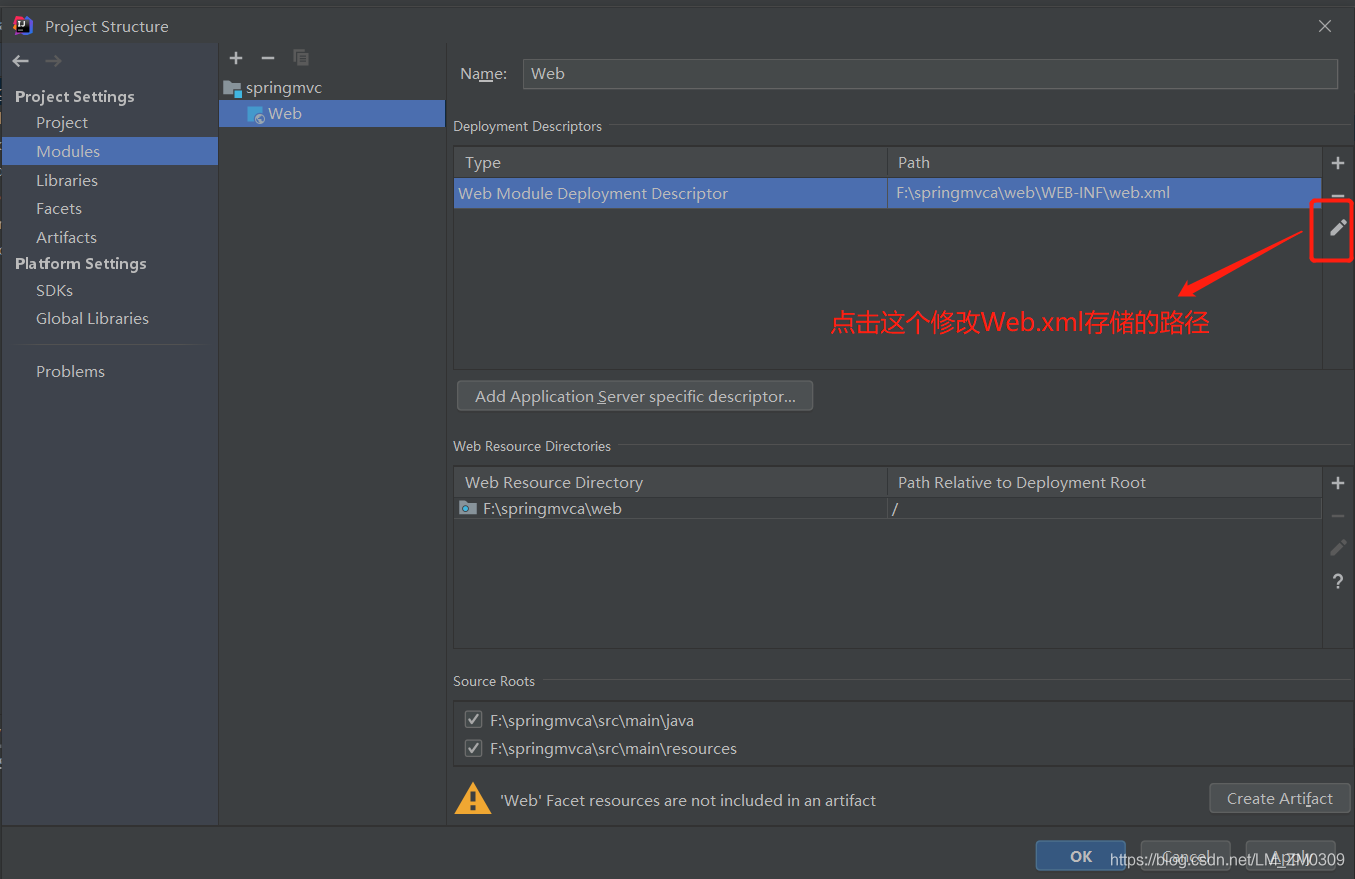The height and width of the screenshot is (879, 1355).
Task: Click Path Relative to Deployment Root header
Action: 1104,482
